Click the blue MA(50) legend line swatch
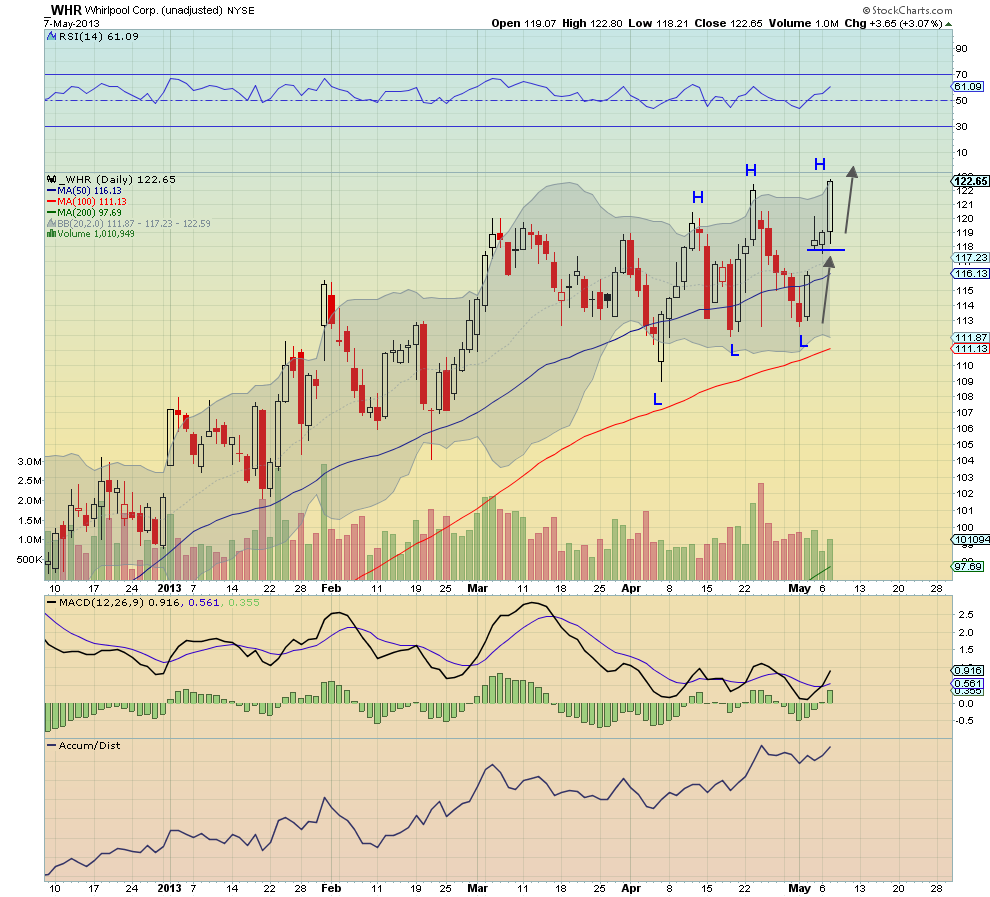Screen dimensions: 990x897 pyautogui.click(x=52, y=191)
